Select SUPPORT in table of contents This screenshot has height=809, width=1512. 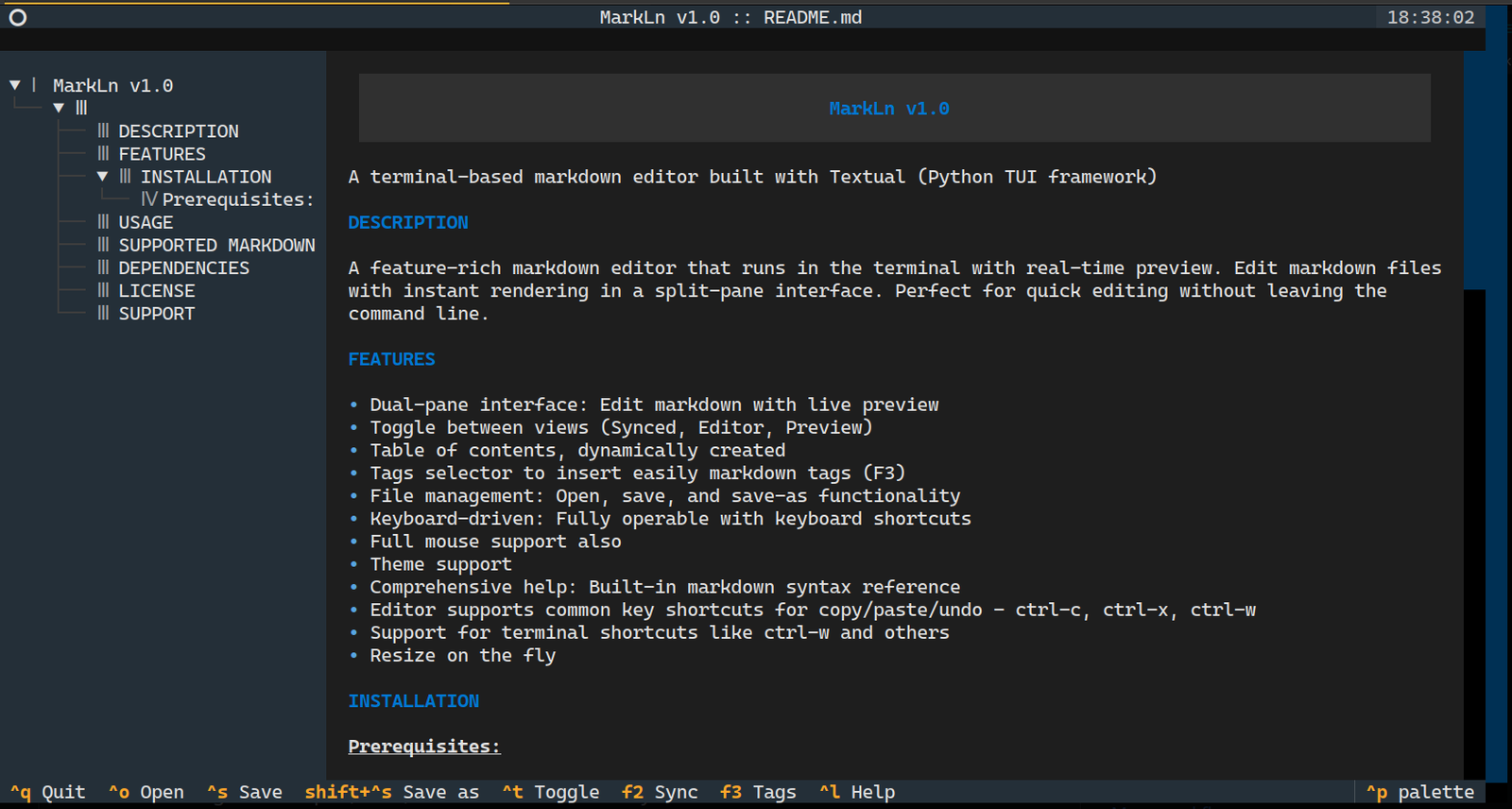click(x=156, y=314)
